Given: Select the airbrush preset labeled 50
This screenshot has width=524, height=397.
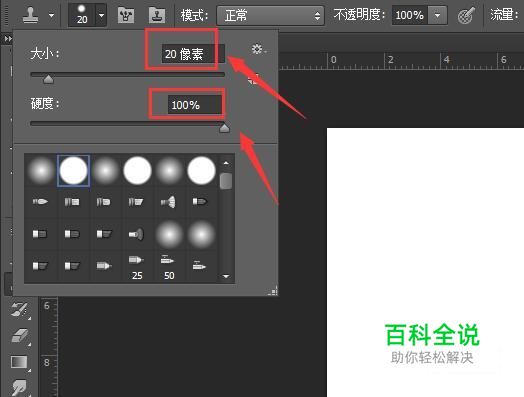Looking at the screenshot, I should pos(169,267).
